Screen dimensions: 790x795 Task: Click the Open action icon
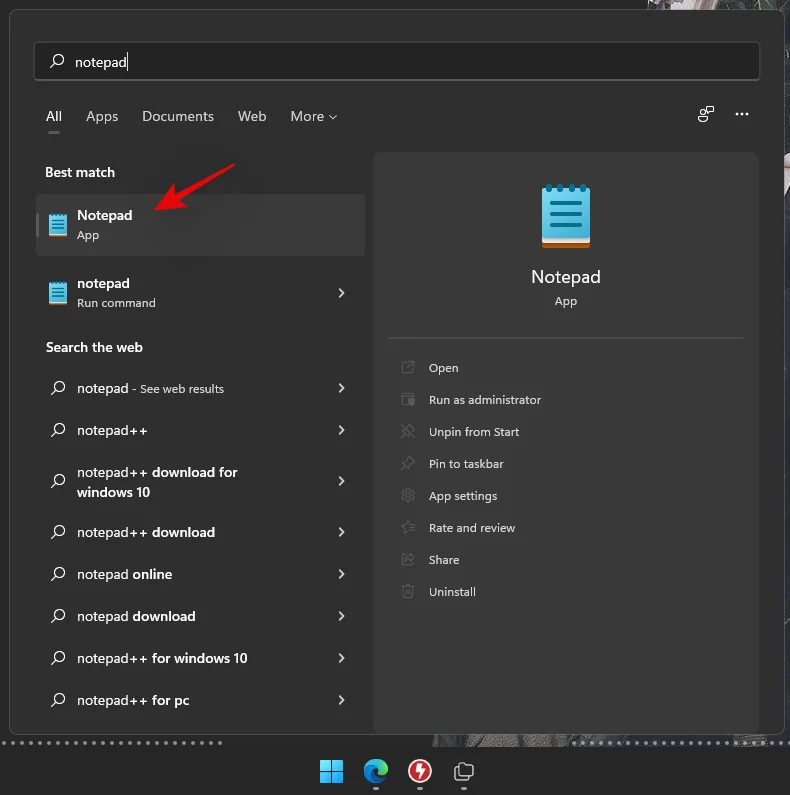coord(408,367)
